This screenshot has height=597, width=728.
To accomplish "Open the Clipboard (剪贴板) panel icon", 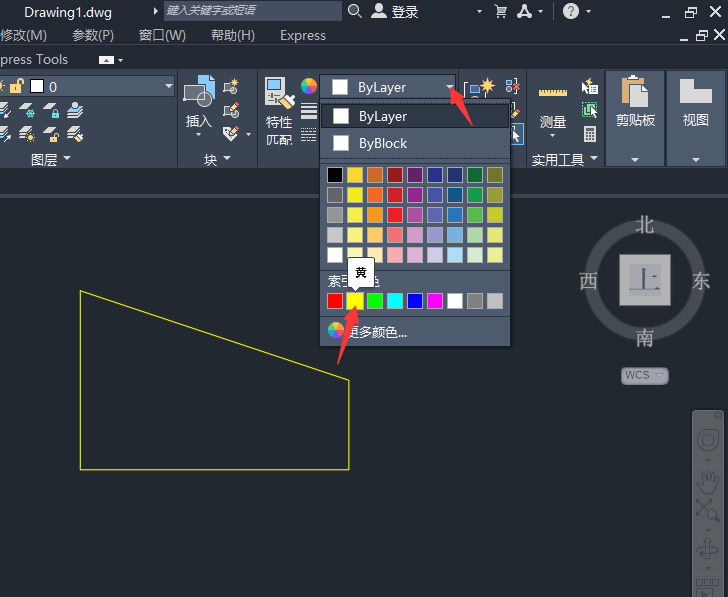I will pos(635,91).
